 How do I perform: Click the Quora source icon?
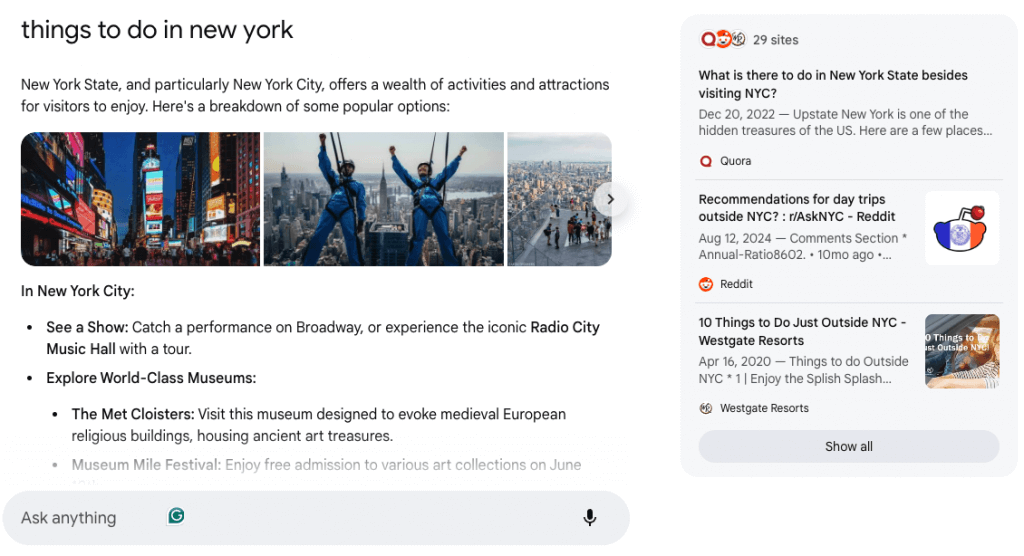coord(706,161)
